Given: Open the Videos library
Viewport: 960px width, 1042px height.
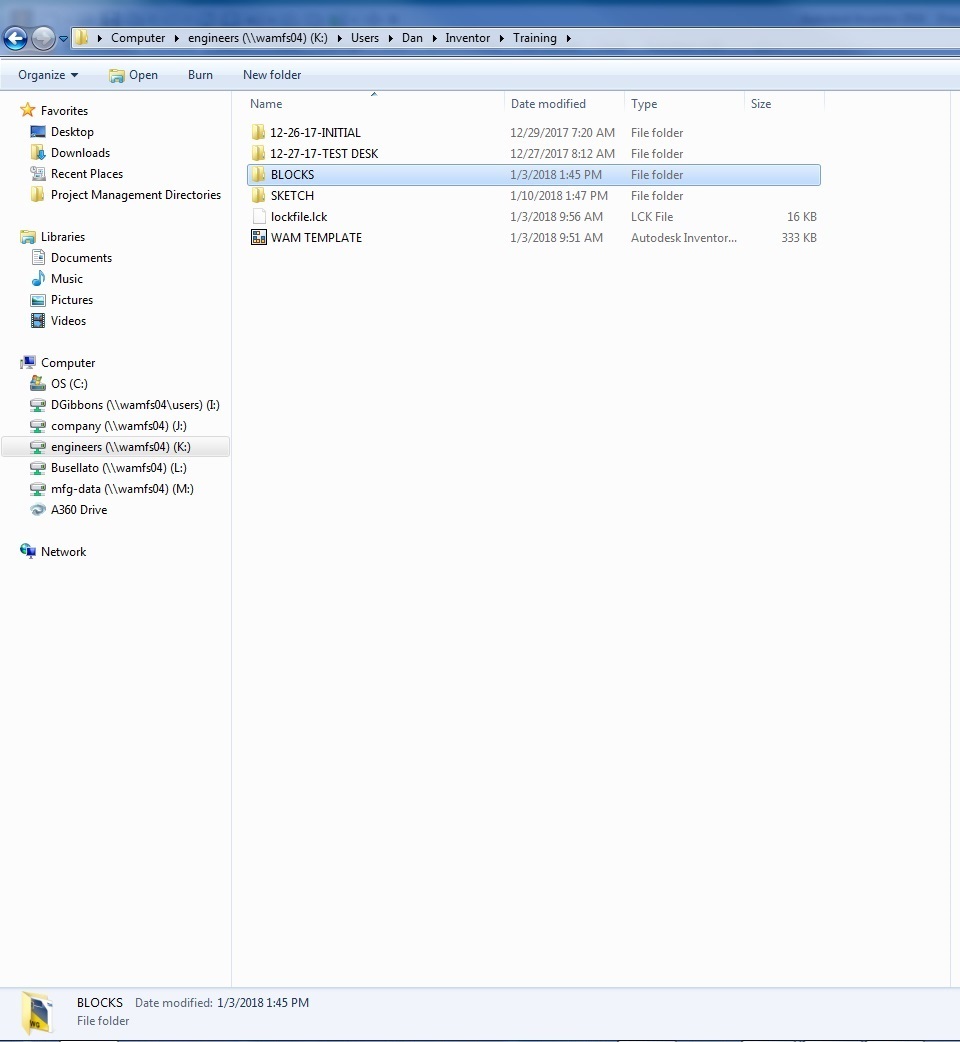Looking at the screenshot, I should [x=69, y=320].
